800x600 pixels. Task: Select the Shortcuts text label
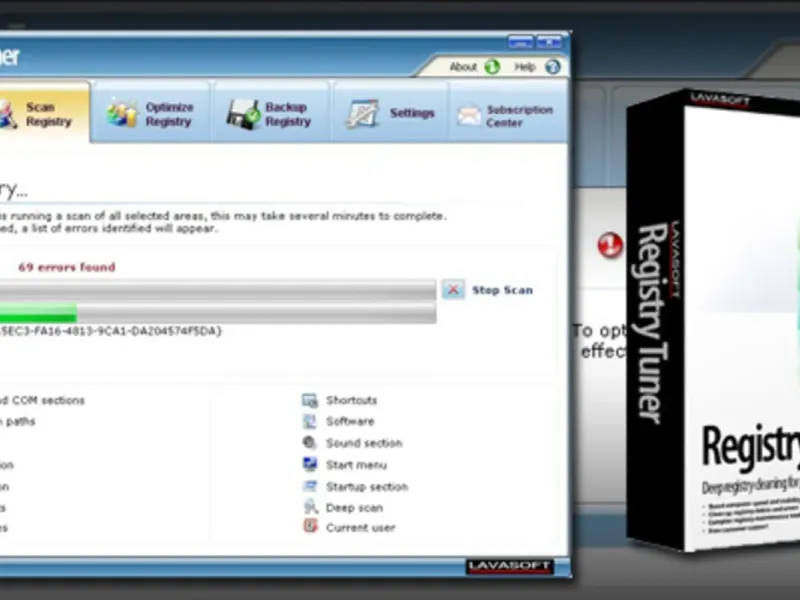pos(352,400)
